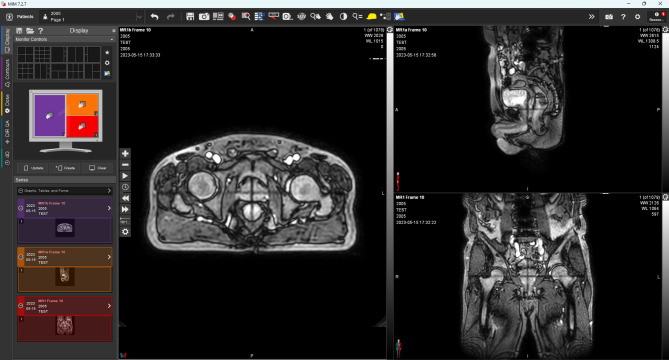This screenshot has height=360, width=669.
Task: Select the ruler measurement tool icon
Action: [x=273, y=17]
